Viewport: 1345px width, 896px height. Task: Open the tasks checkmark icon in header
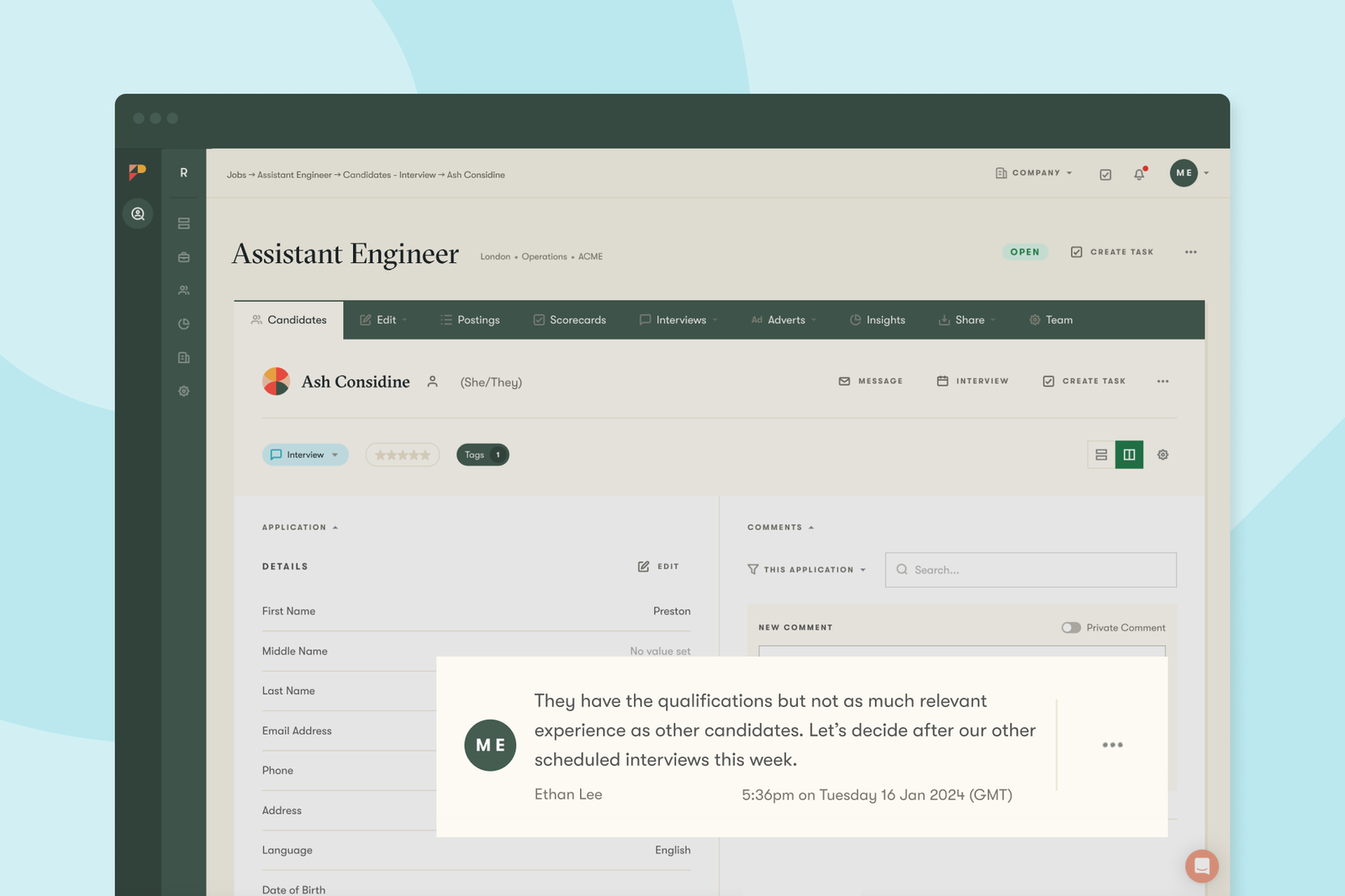click(1105, 174)
